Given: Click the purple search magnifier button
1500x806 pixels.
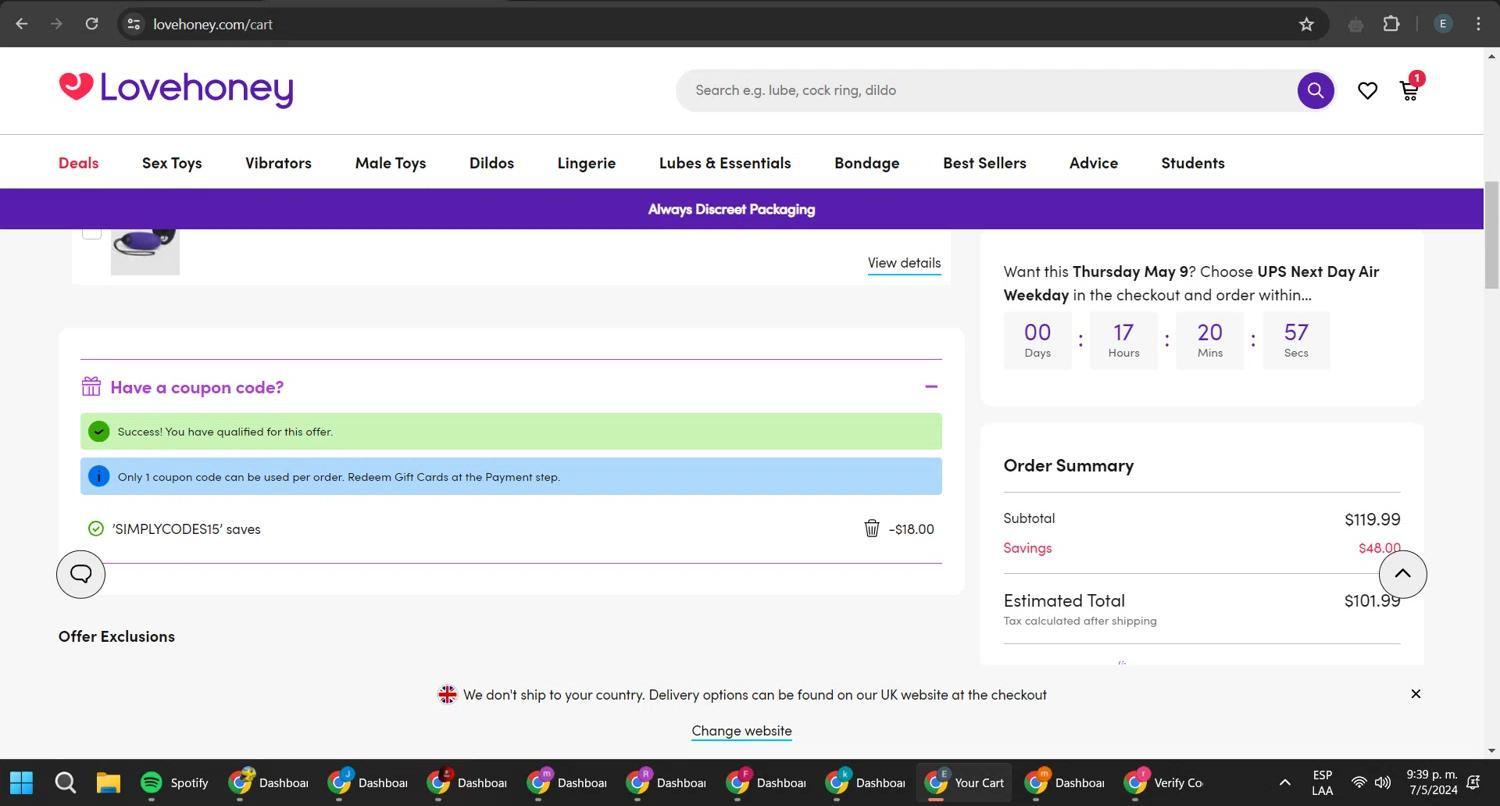Looking at the screenshot, I should (x=1315, y=90).
